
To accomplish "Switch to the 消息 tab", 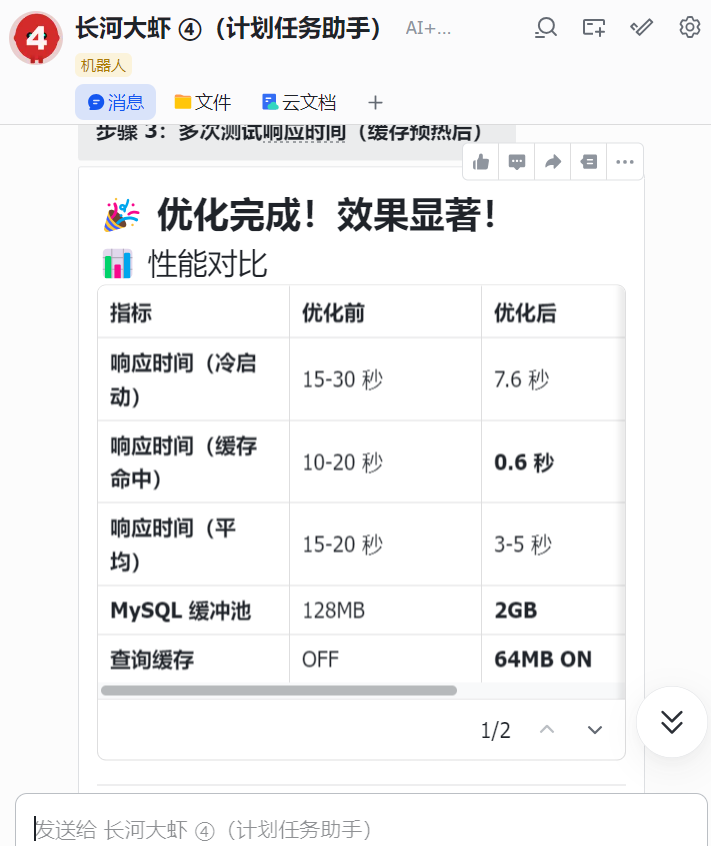I will 115,102.
